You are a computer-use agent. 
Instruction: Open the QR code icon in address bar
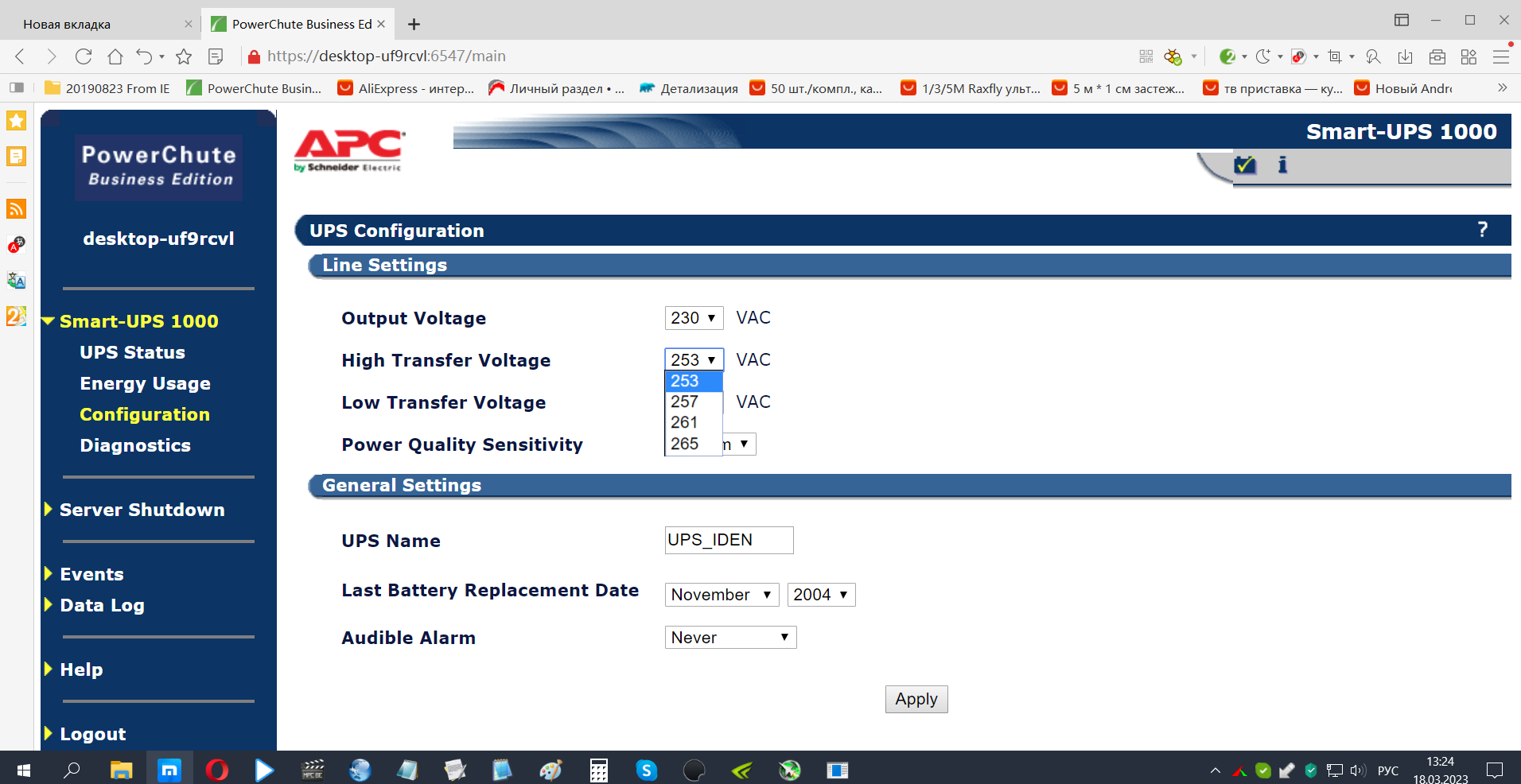click(x=1146, y=56)
